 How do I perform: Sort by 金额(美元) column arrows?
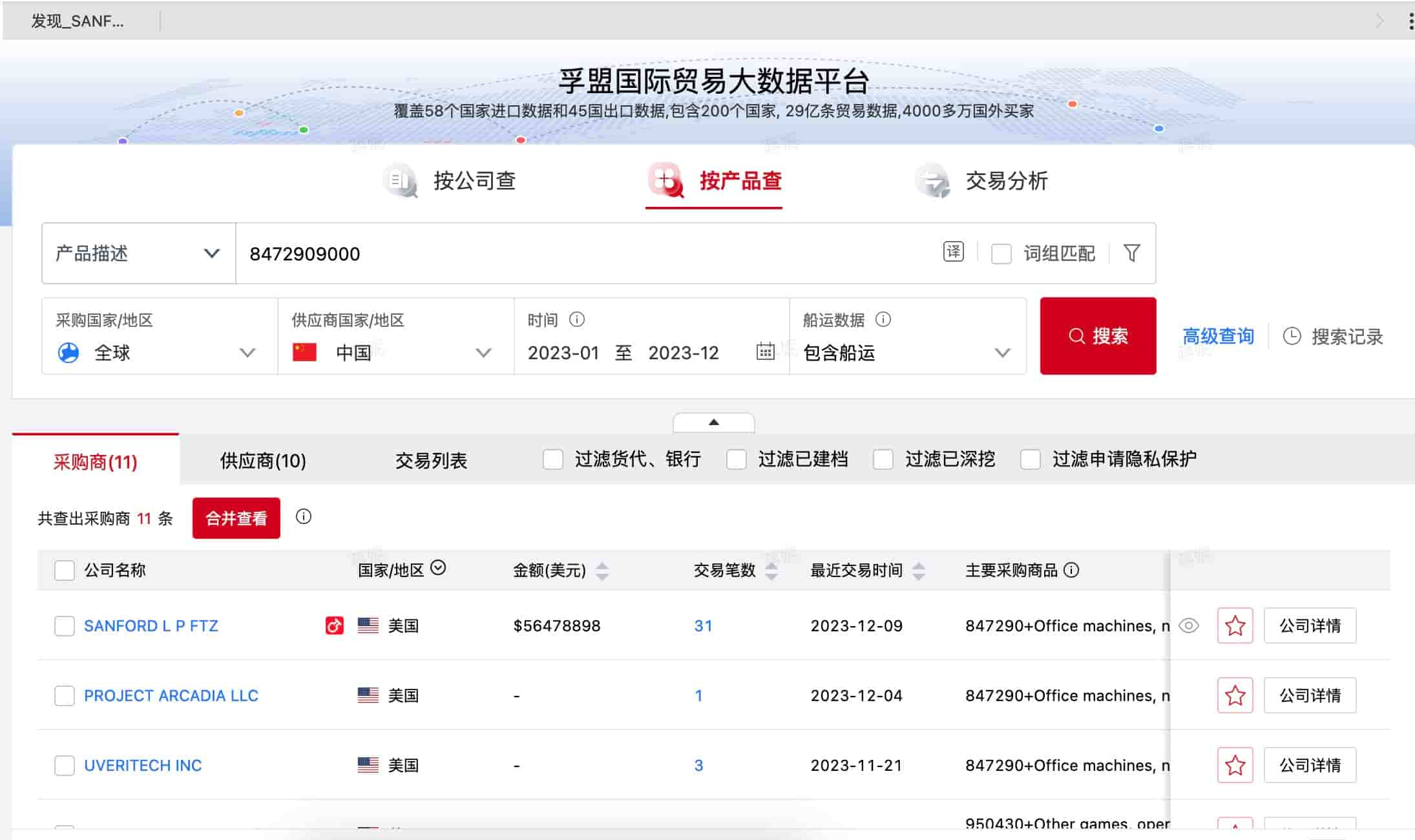[602, 571]
